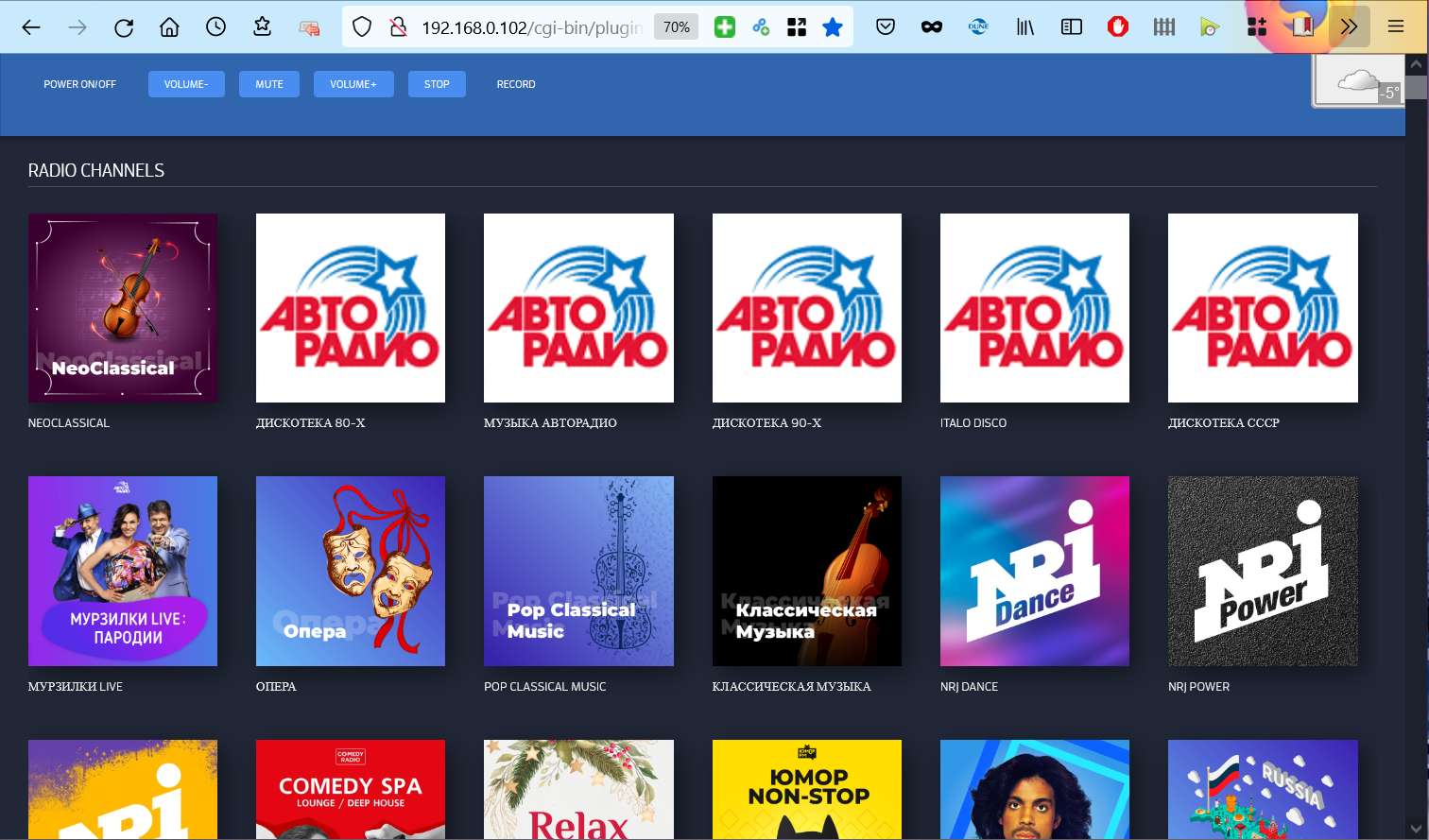Select Дискотека СССР Авторадио logo
Screen dimensions: 1429x840
point(1263,308)
